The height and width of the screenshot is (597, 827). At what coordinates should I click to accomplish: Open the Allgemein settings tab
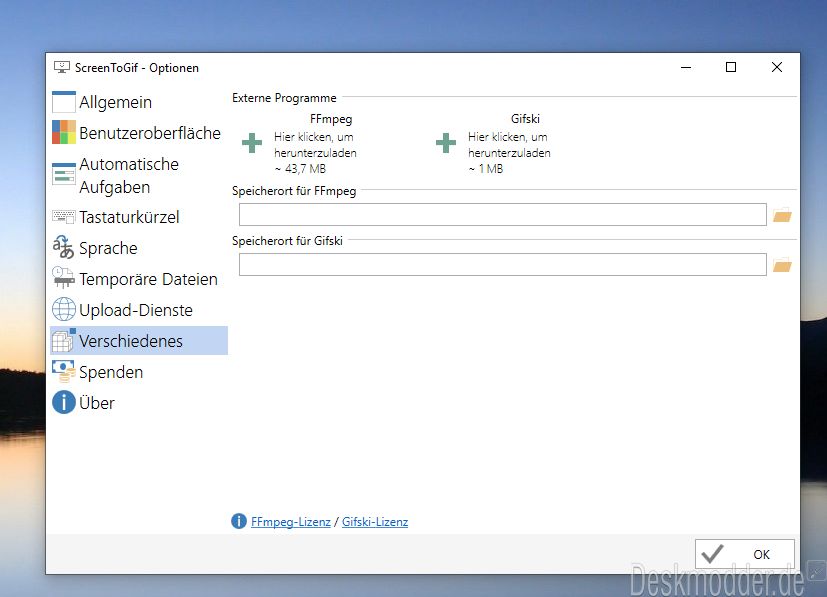click(x=116, y=102)
